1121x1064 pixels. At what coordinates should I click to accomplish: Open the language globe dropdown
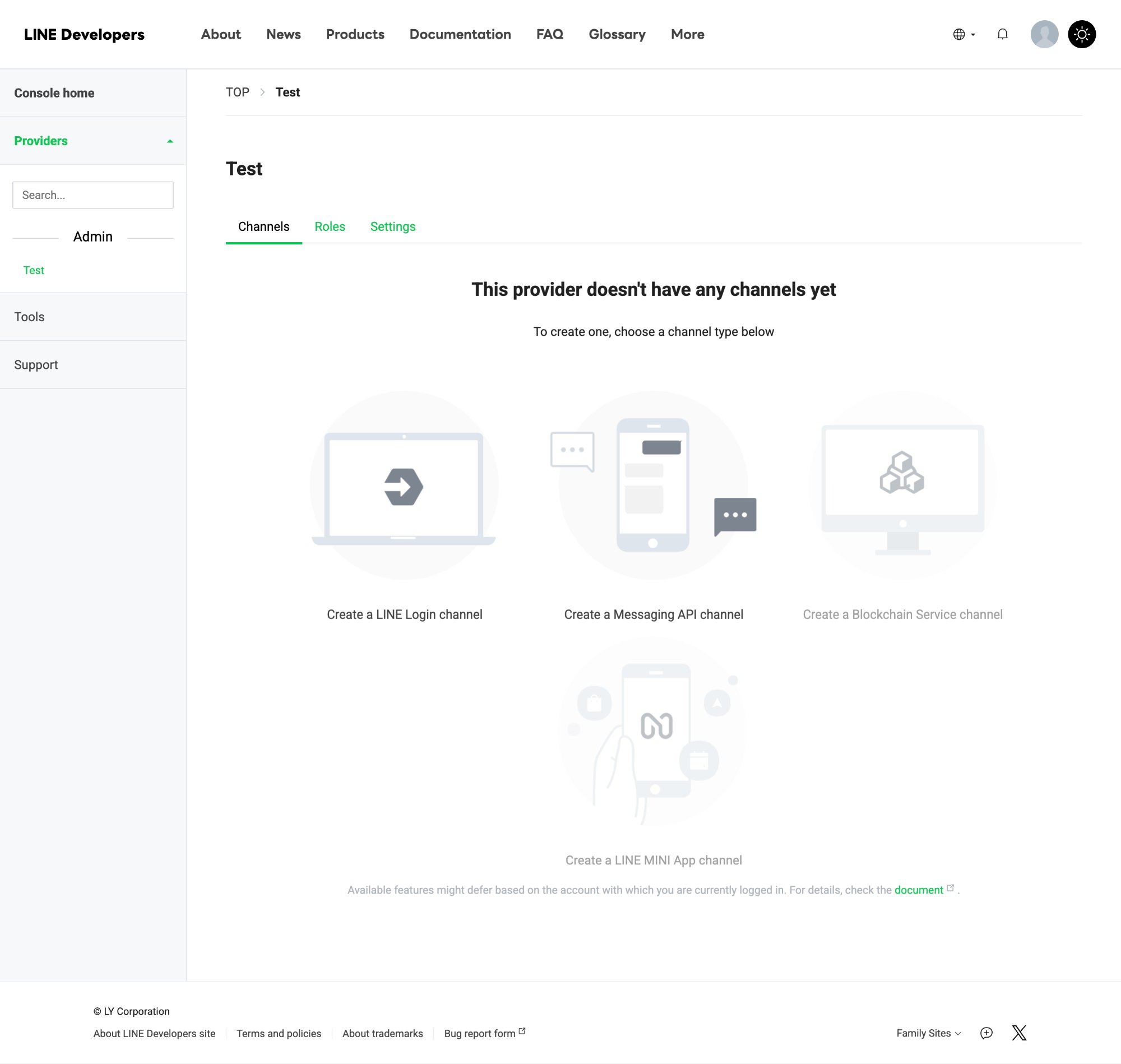(963, 35)
